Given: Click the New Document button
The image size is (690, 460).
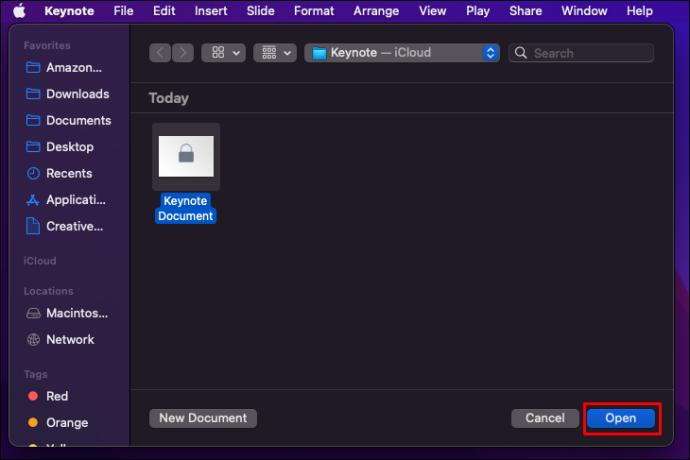Looking at the screenshot, I should [x=203, y=418].
